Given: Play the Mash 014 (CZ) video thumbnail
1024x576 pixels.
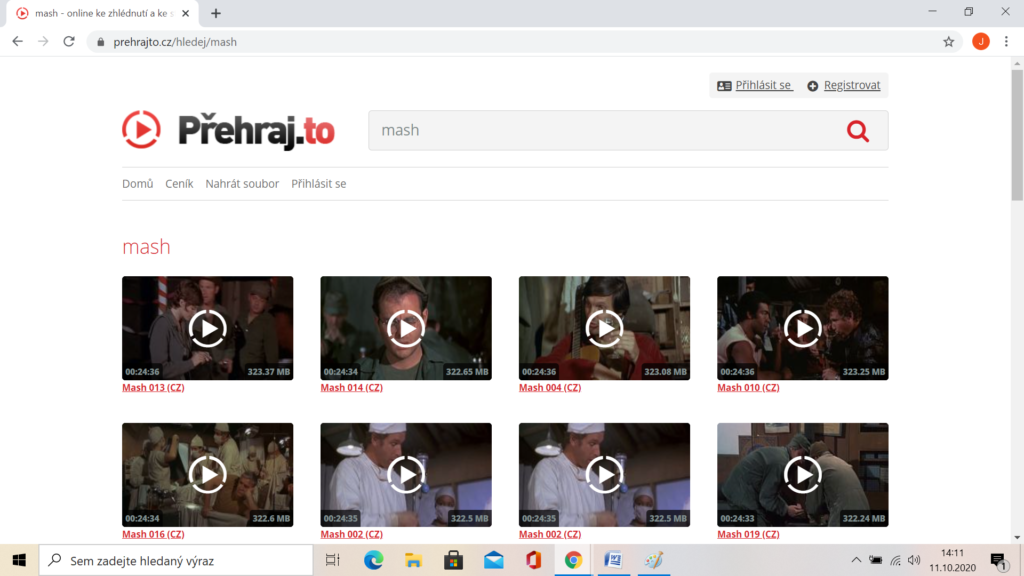Looking at the screenshot, I should pos(406,328).
